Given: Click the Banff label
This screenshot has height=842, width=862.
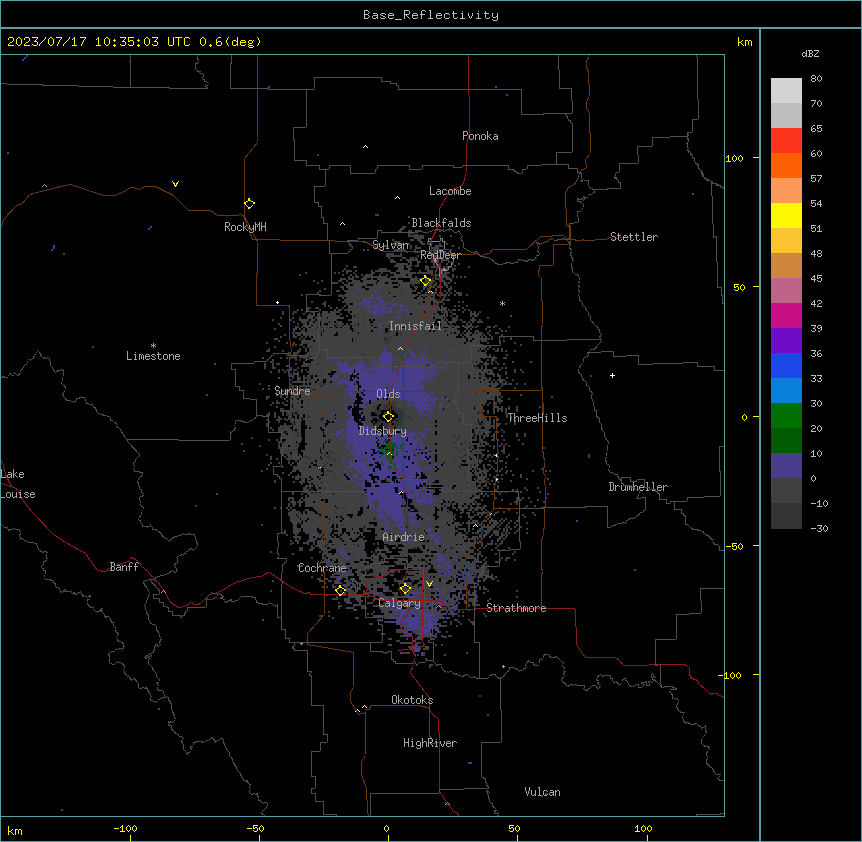Looking at the screenshot, I should point(124,567).
